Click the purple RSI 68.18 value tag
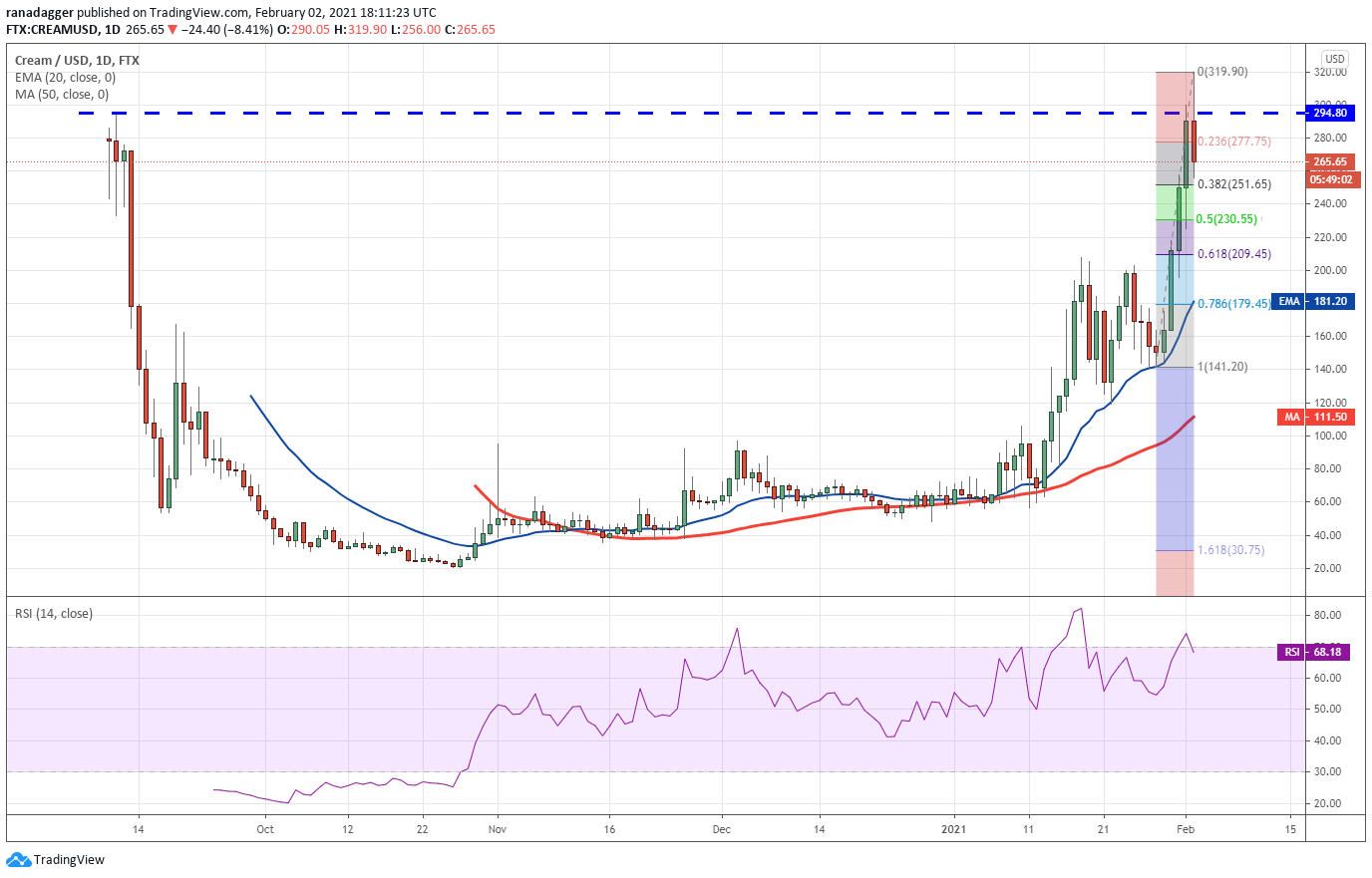The image size is (1372, 878). point(1314,652)
